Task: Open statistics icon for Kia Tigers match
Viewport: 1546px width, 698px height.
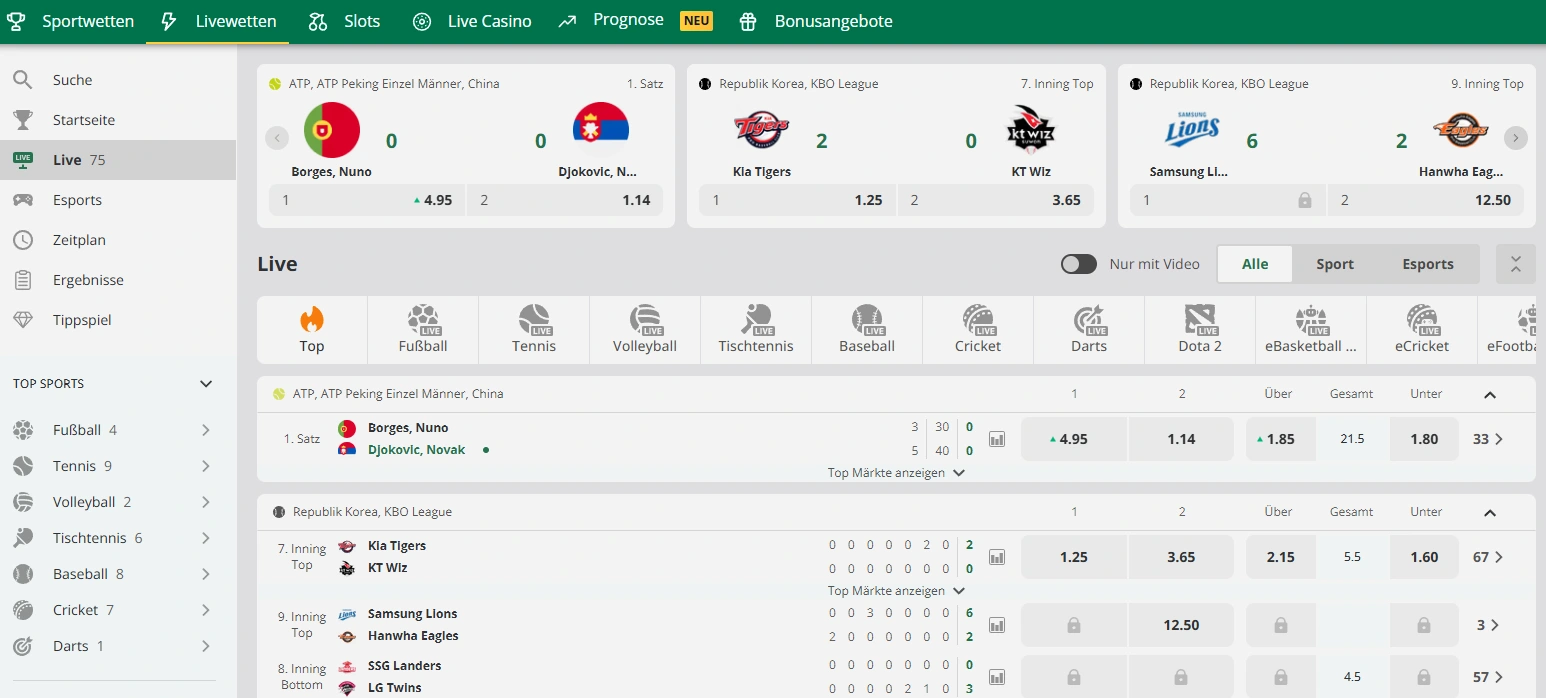Action: [x=997, y=557]
